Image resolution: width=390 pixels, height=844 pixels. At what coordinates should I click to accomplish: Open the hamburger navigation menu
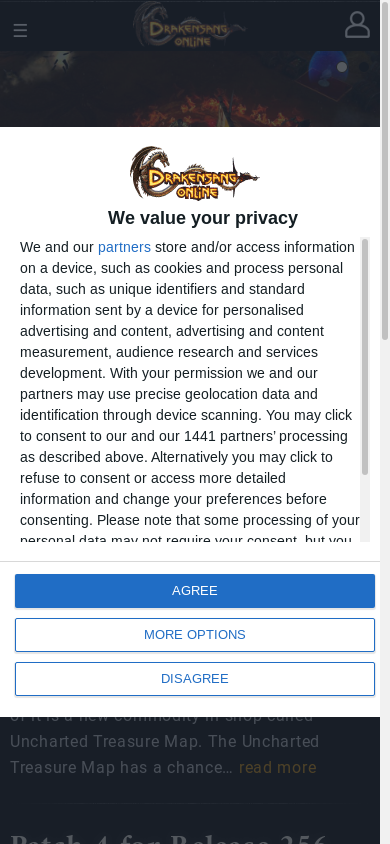tap(20, 31)
